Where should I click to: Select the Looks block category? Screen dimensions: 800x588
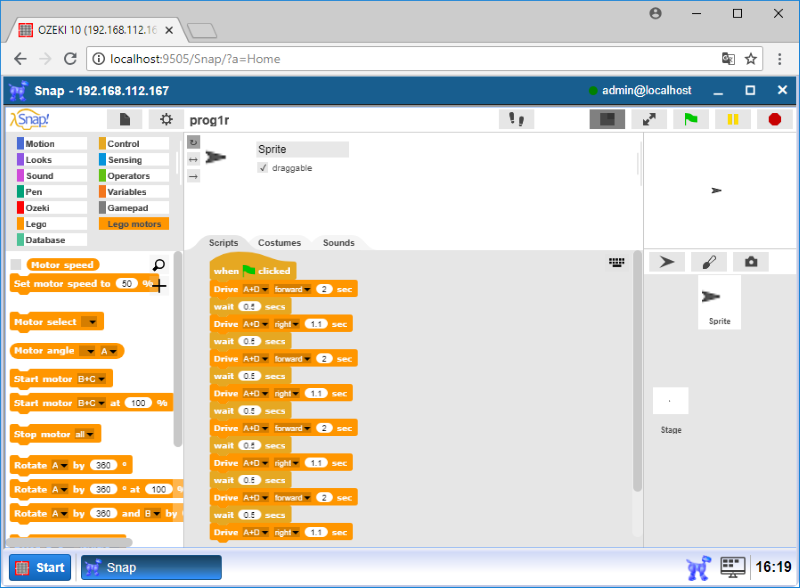(x=52, y=160)
